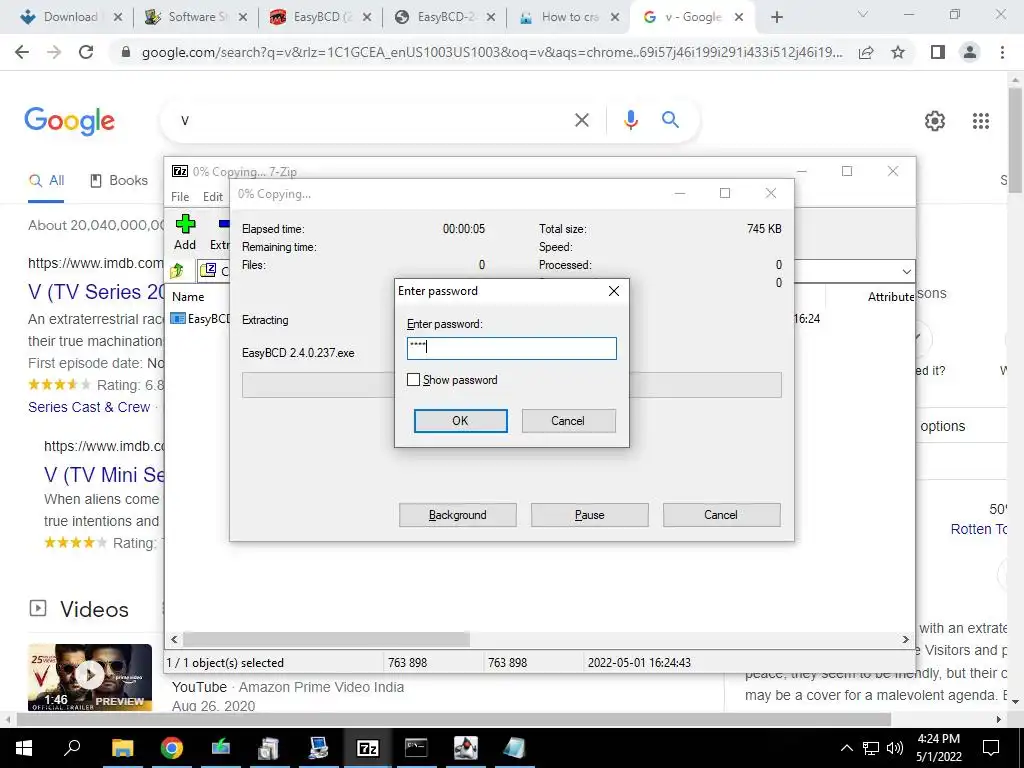Viewport: 1024px width, 768px height.
Task: Open Chrome from the taskbar
Action: coord(172,748)
